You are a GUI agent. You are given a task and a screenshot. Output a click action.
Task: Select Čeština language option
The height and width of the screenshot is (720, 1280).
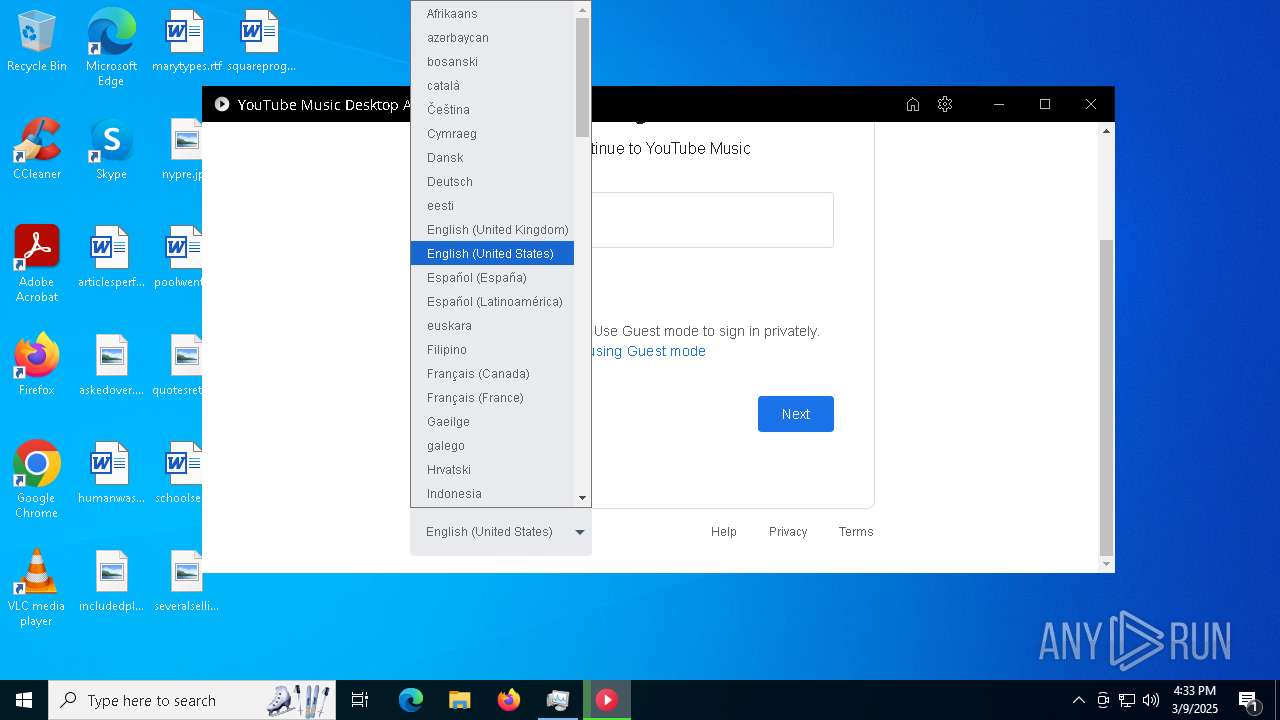coord(492,110)
